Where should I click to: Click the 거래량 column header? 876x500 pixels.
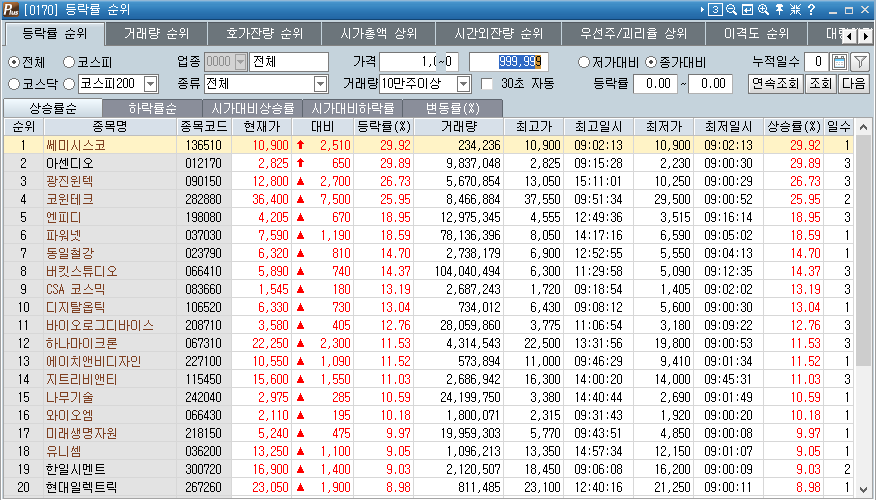[x=459, y=127]
